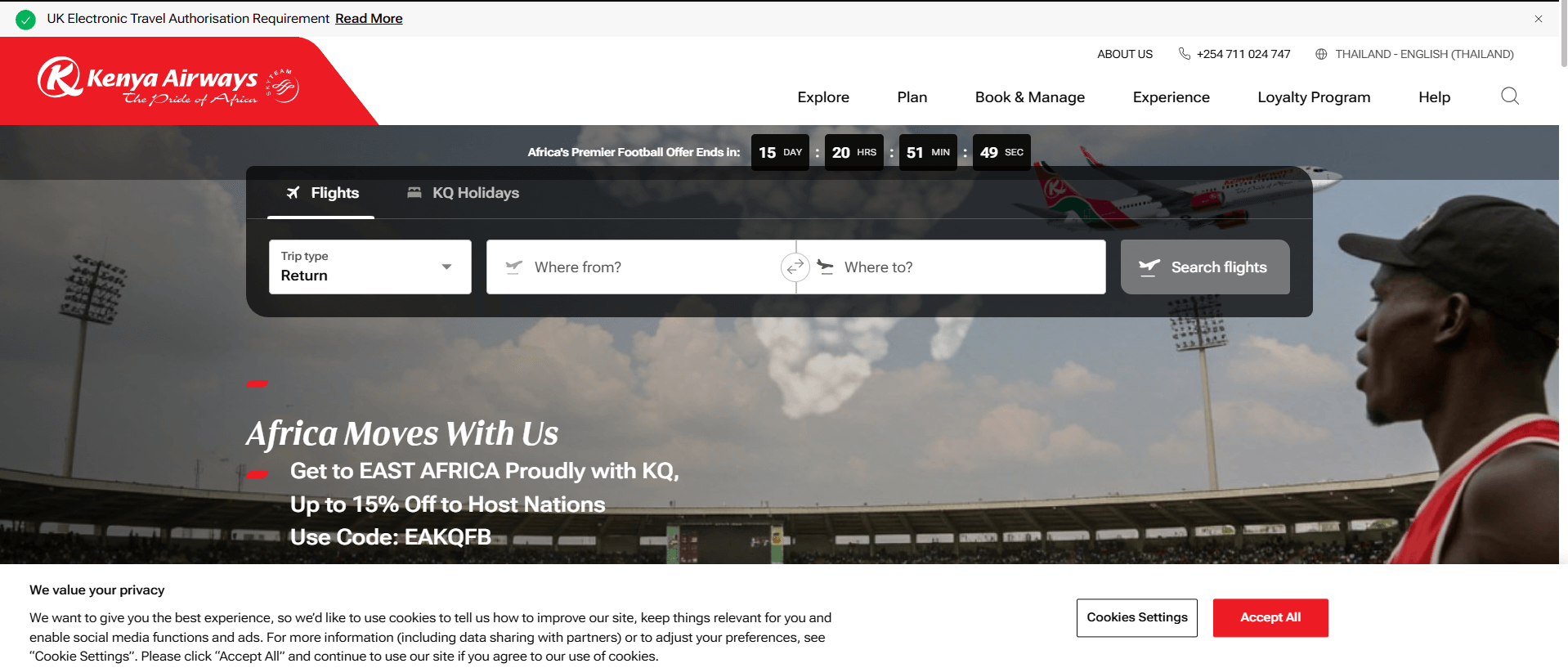Click the SkyTeam emblem in logo

tap(283, 86)
